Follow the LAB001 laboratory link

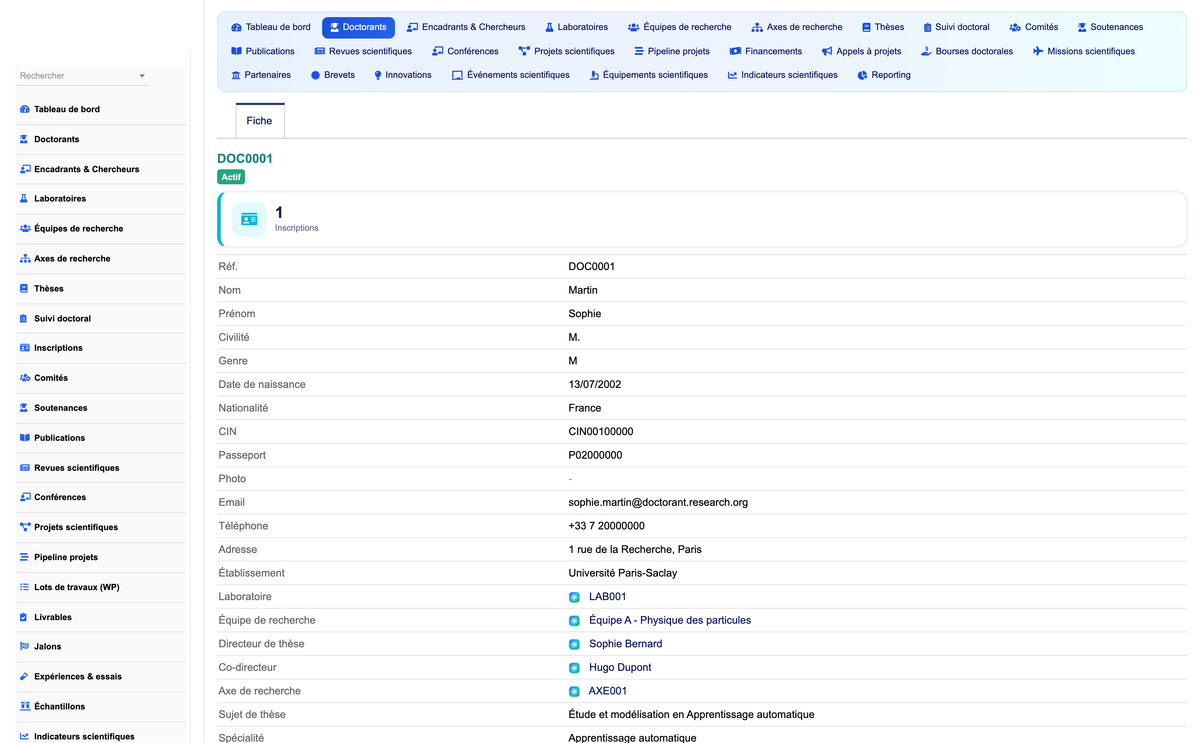coord(607,597)
